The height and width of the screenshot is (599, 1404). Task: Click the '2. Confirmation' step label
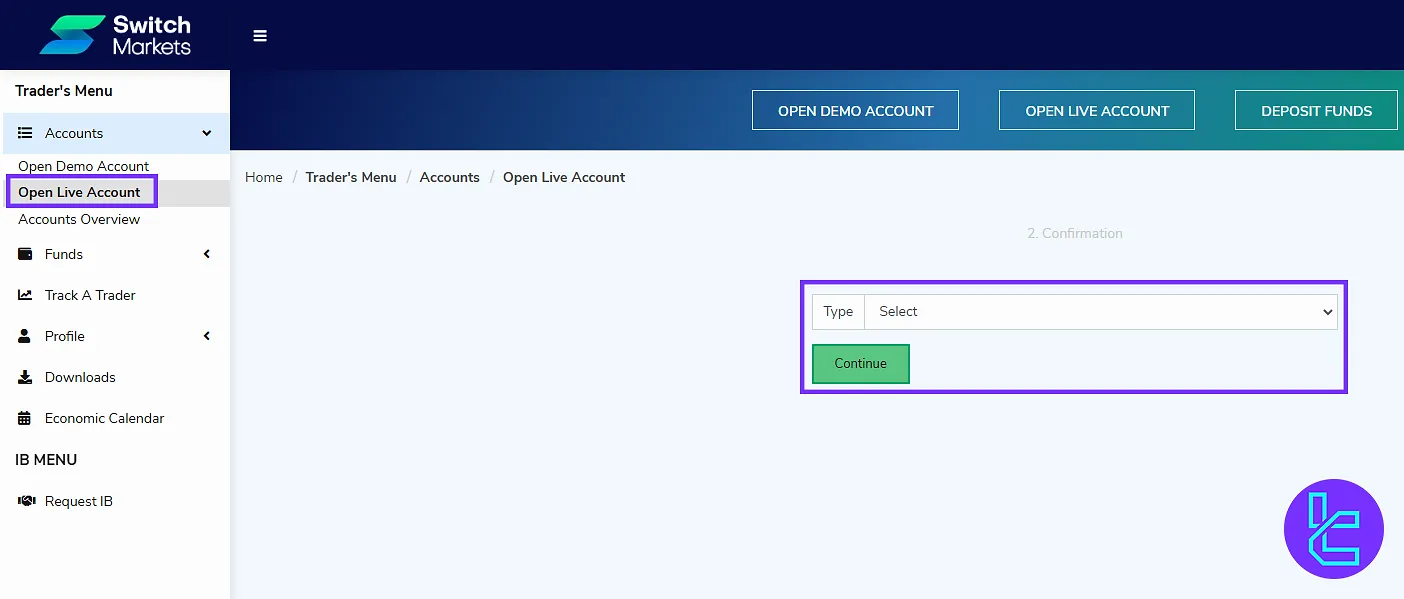(x=1075, y=233)
